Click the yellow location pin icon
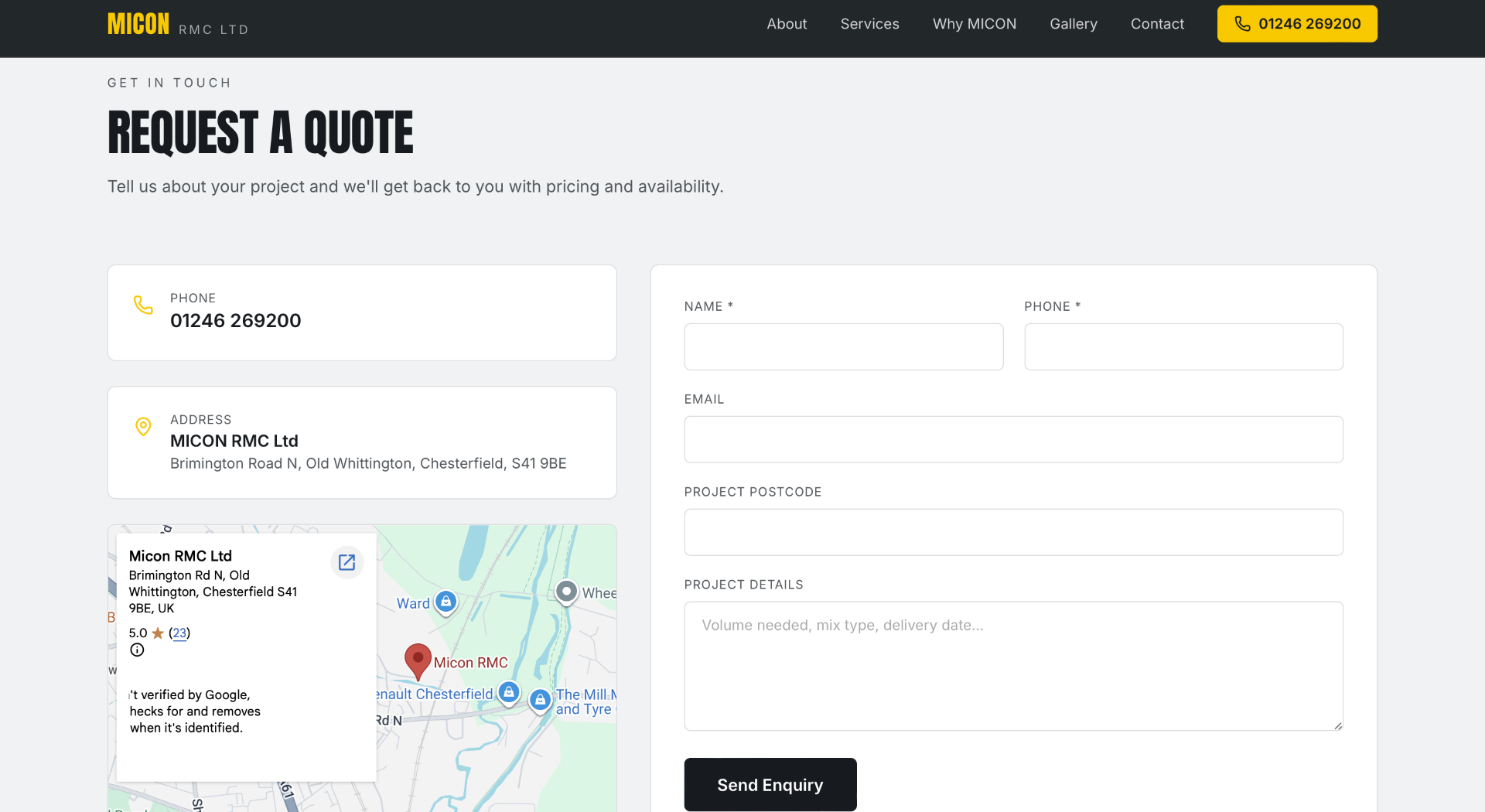This screenshot has height=812, width=1485. pos(143,426)
